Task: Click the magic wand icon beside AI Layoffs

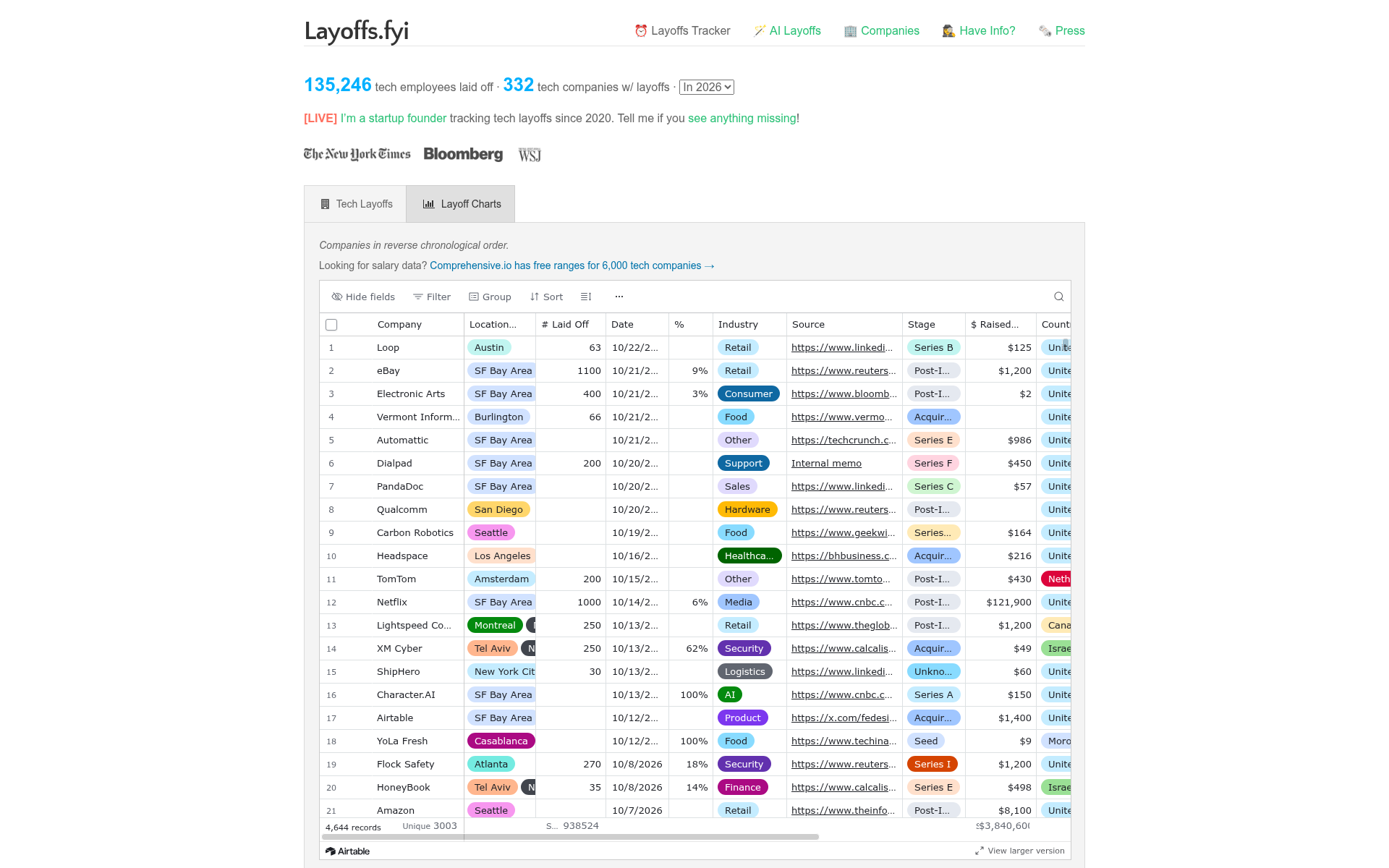Action: tap(760, 30)
